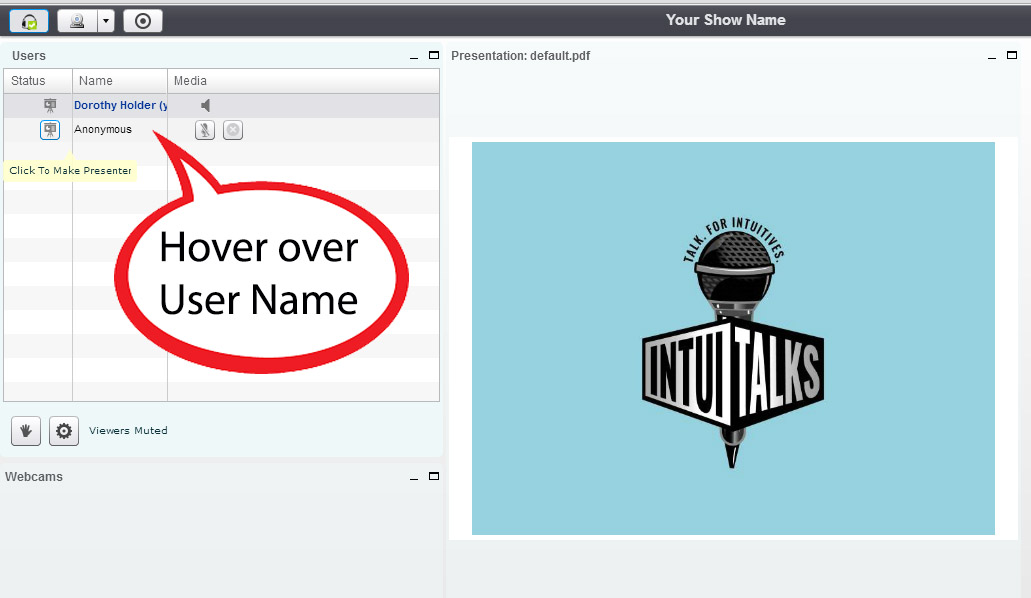Click the Users panel title
Image resolution: width=1031 pixels, height=598 pixels.
click(29, 56)
